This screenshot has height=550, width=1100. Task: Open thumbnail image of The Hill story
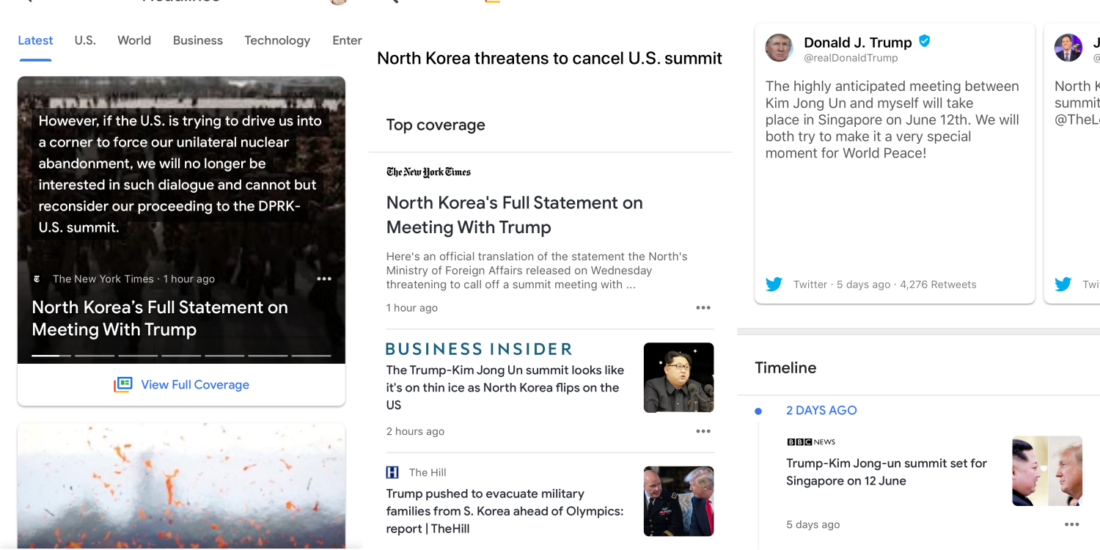678,502
